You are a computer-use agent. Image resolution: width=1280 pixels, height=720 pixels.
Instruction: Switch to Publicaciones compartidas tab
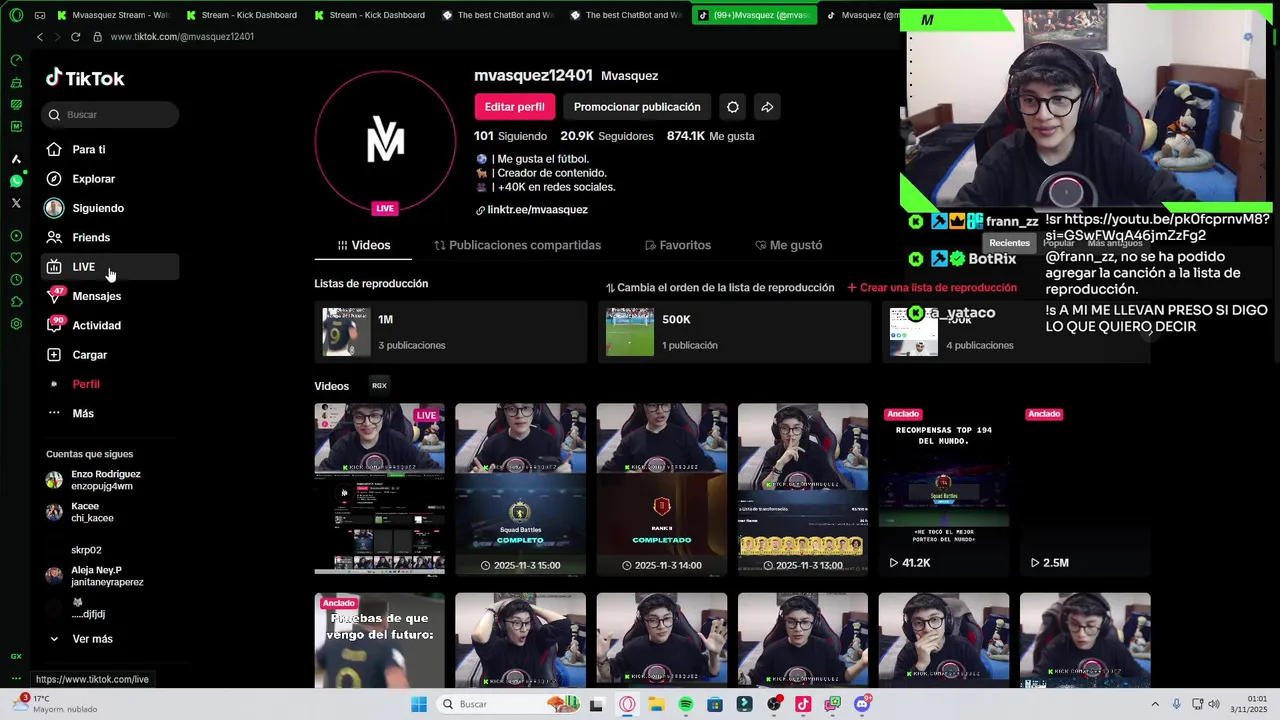tap(518, 245)
